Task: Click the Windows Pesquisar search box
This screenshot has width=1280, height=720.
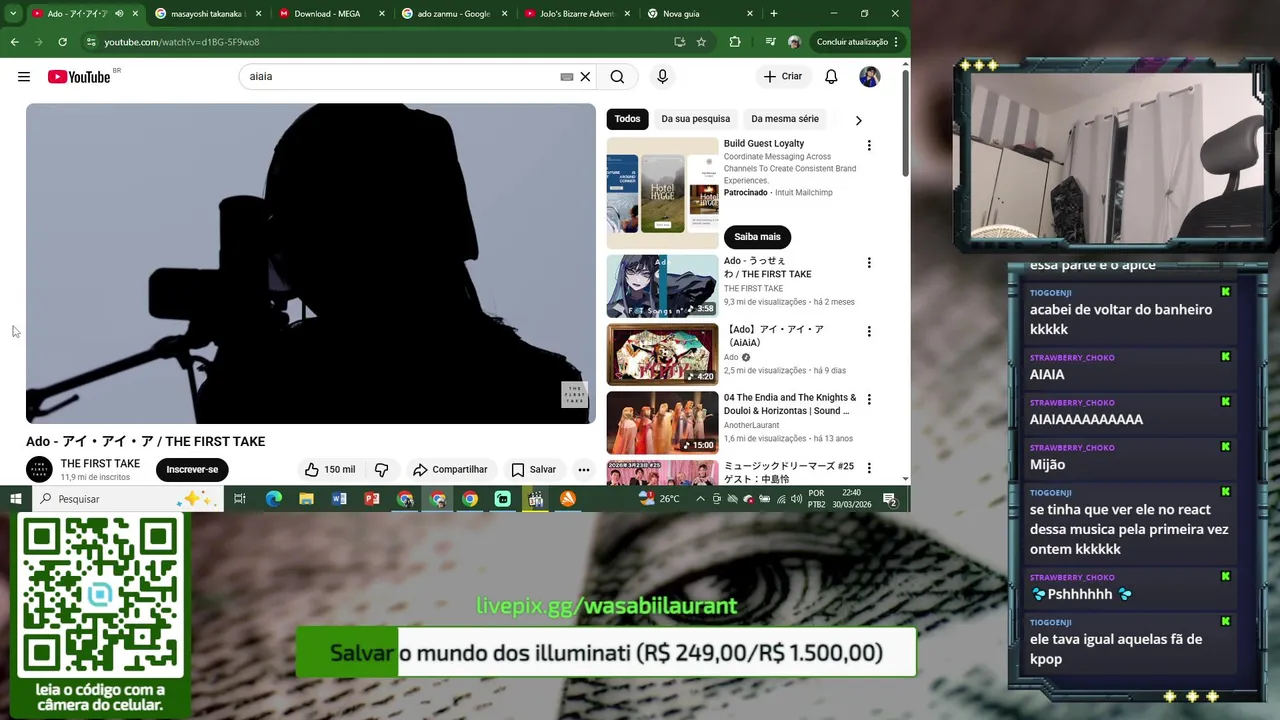Action: click(x=127, y=499)
